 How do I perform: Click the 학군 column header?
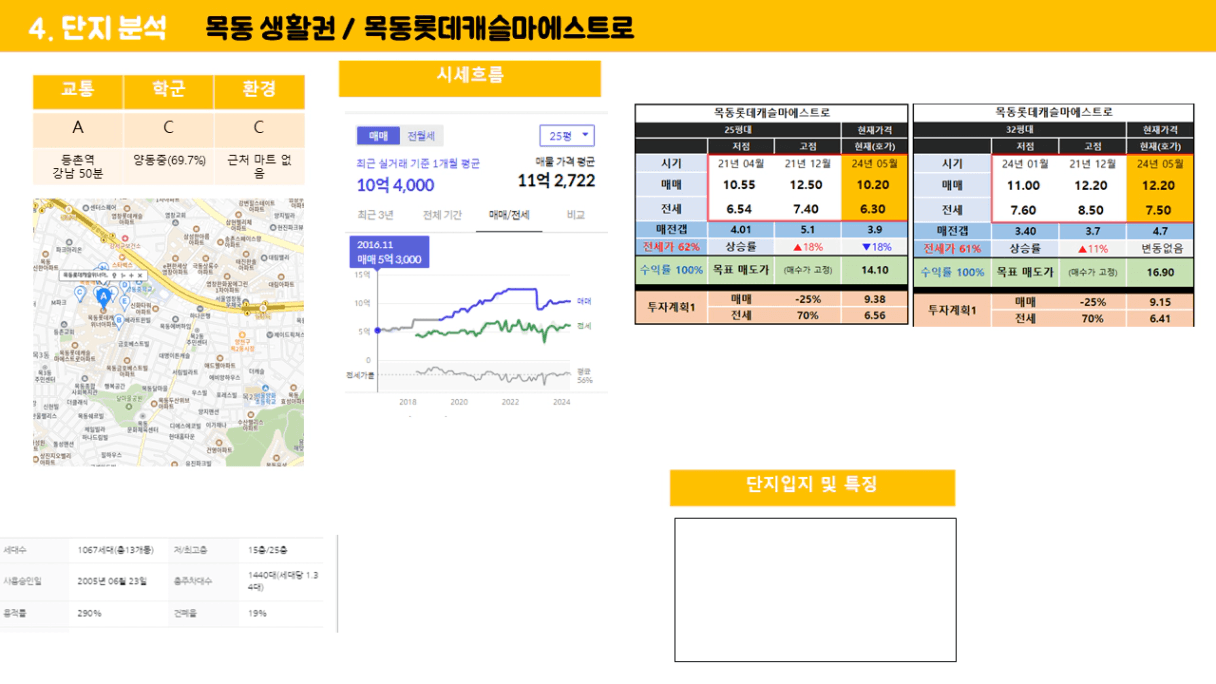tap(168, 91)
